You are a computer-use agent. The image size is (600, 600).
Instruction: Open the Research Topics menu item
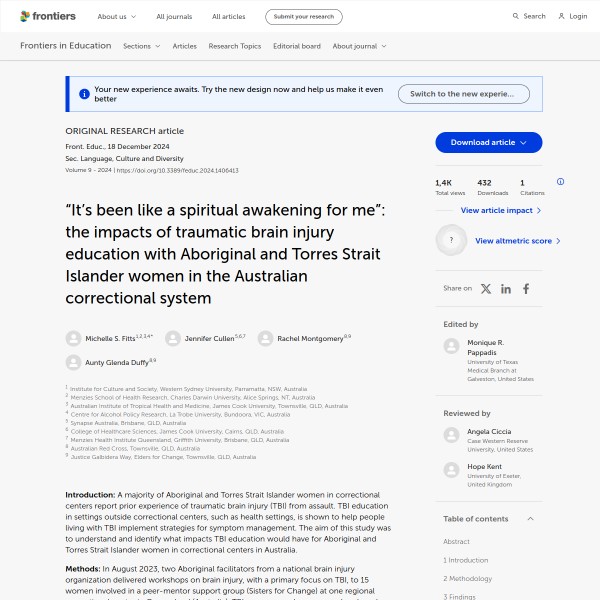click(234, 46)
